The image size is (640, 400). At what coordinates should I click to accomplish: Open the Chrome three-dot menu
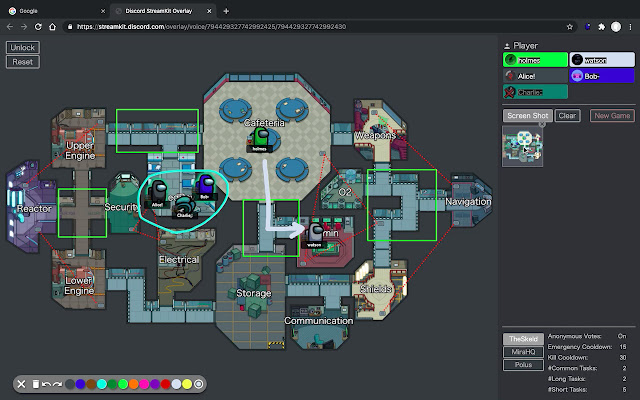tap(630, 27)
